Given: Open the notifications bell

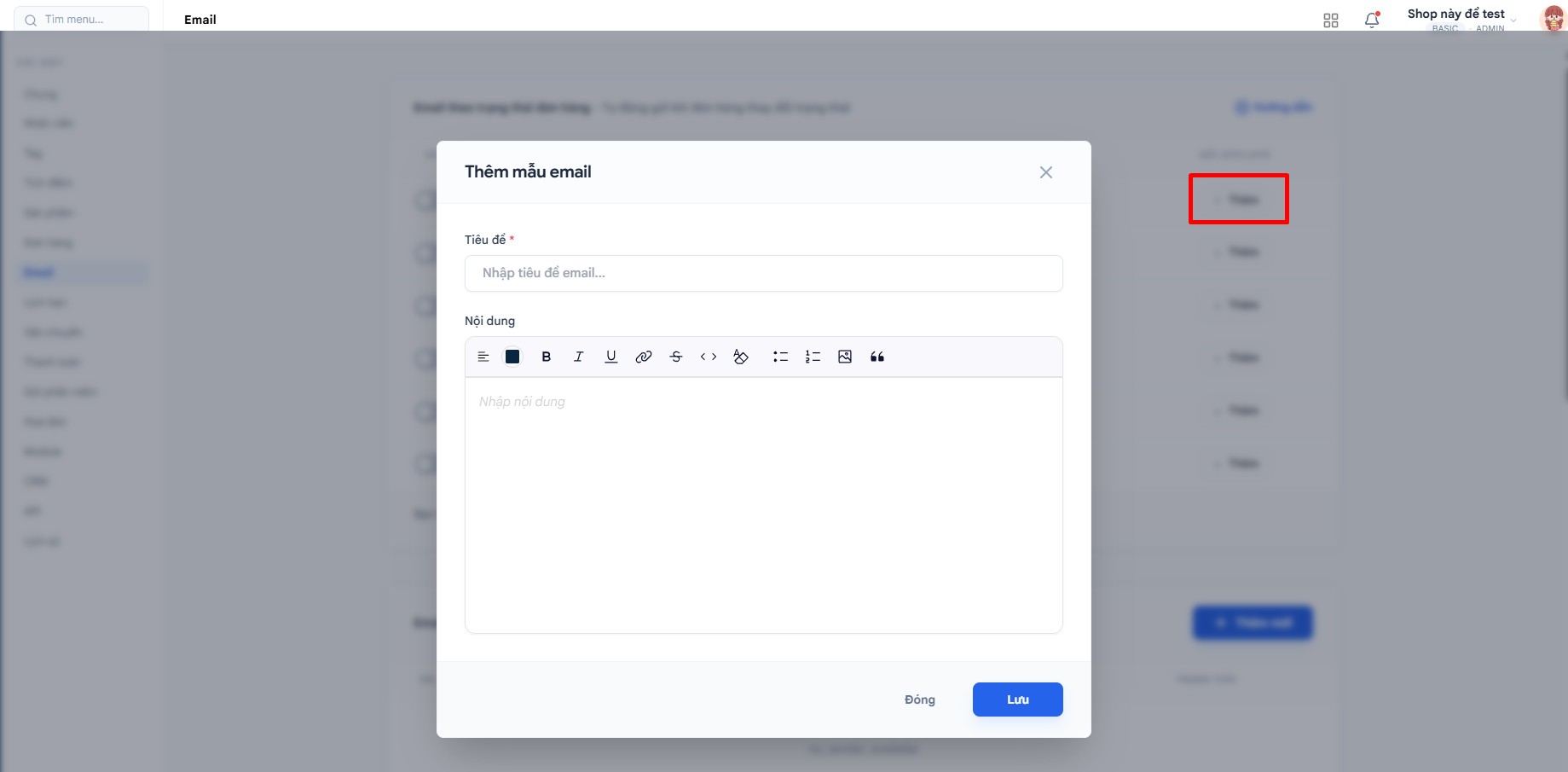Looking at the screenshot, I should click(x=1372, y=20).
